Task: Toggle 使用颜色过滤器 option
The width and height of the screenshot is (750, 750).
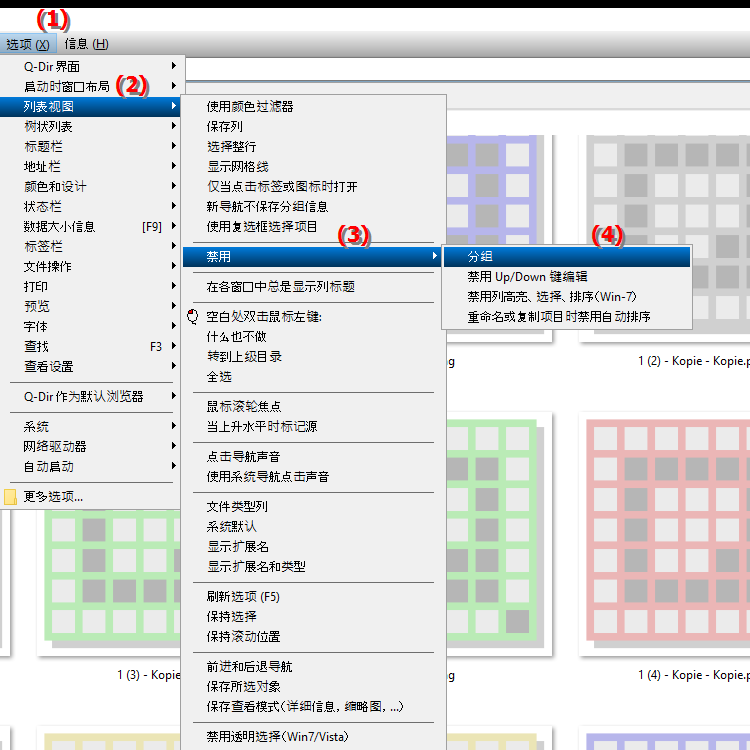Action: coord(313,106)
